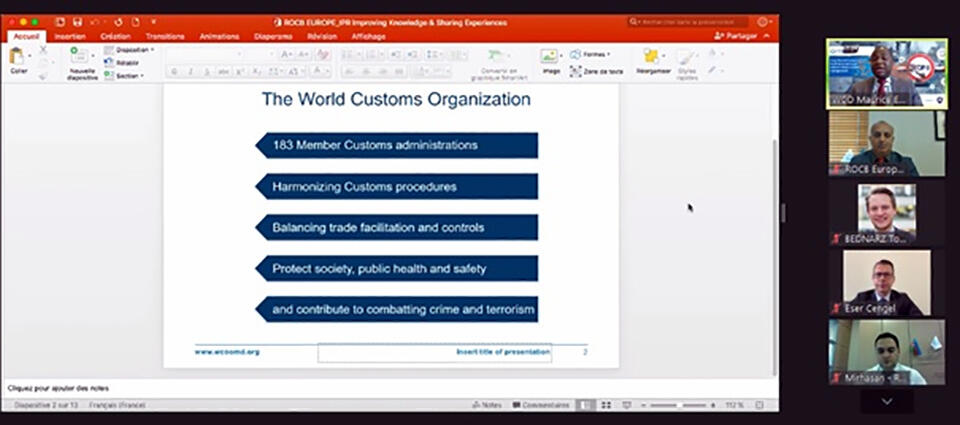The height and width of the screenshot is (425, 960).
Task: Open the Réorganiser arrange tool
Action: click(650, 56)
